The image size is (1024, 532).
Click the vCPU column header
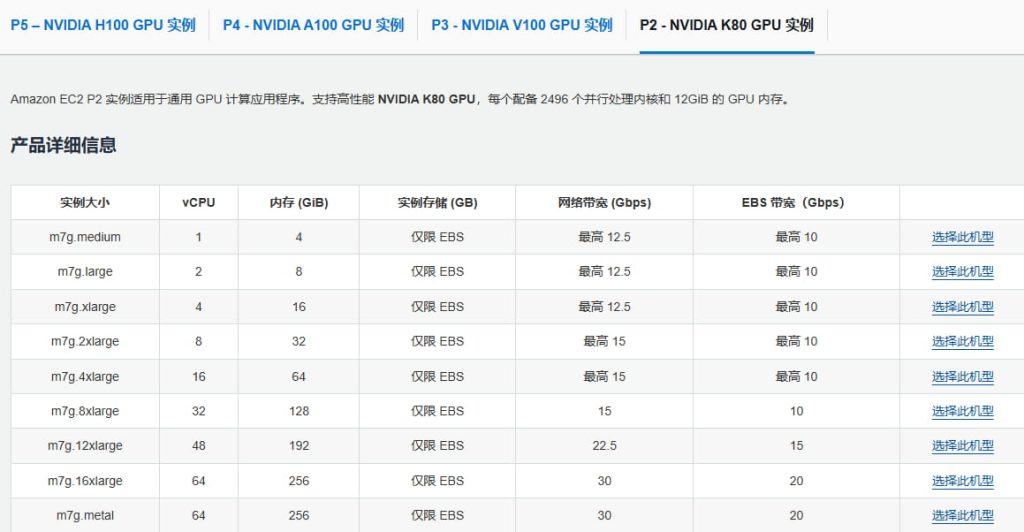pyautogui.click(x=199, y=202)
